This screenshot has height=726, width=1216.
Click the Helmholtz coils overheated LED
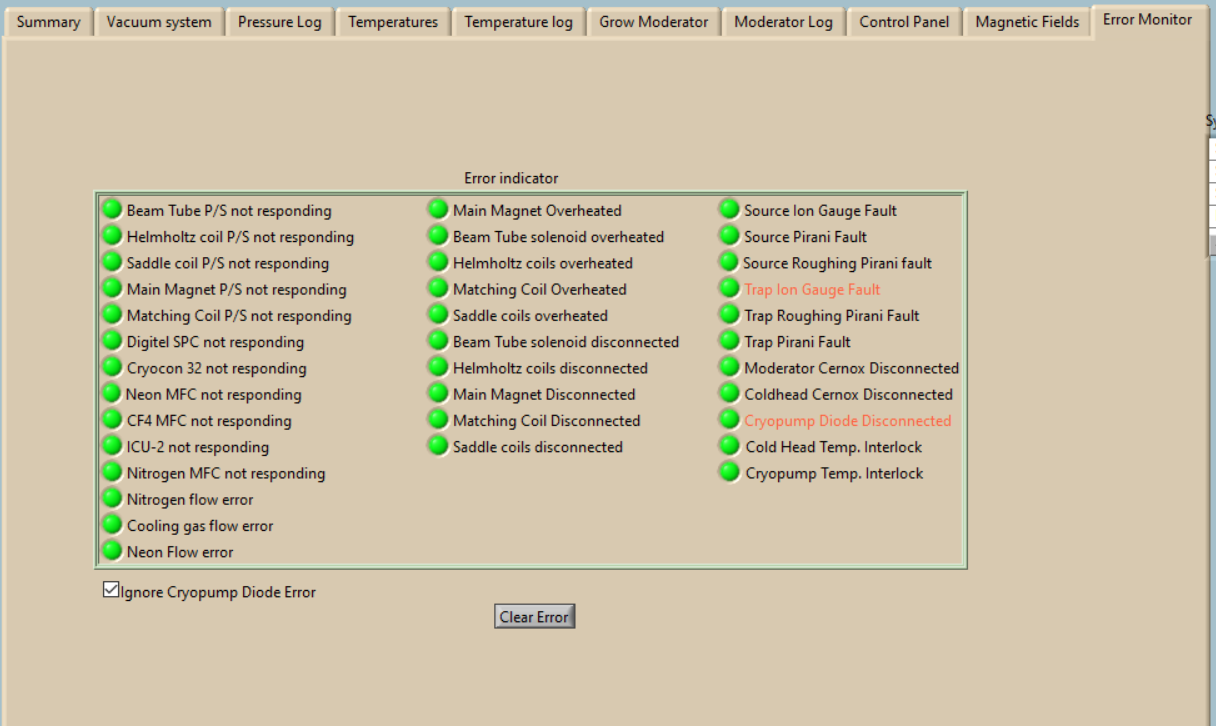[x=438, y=262]
